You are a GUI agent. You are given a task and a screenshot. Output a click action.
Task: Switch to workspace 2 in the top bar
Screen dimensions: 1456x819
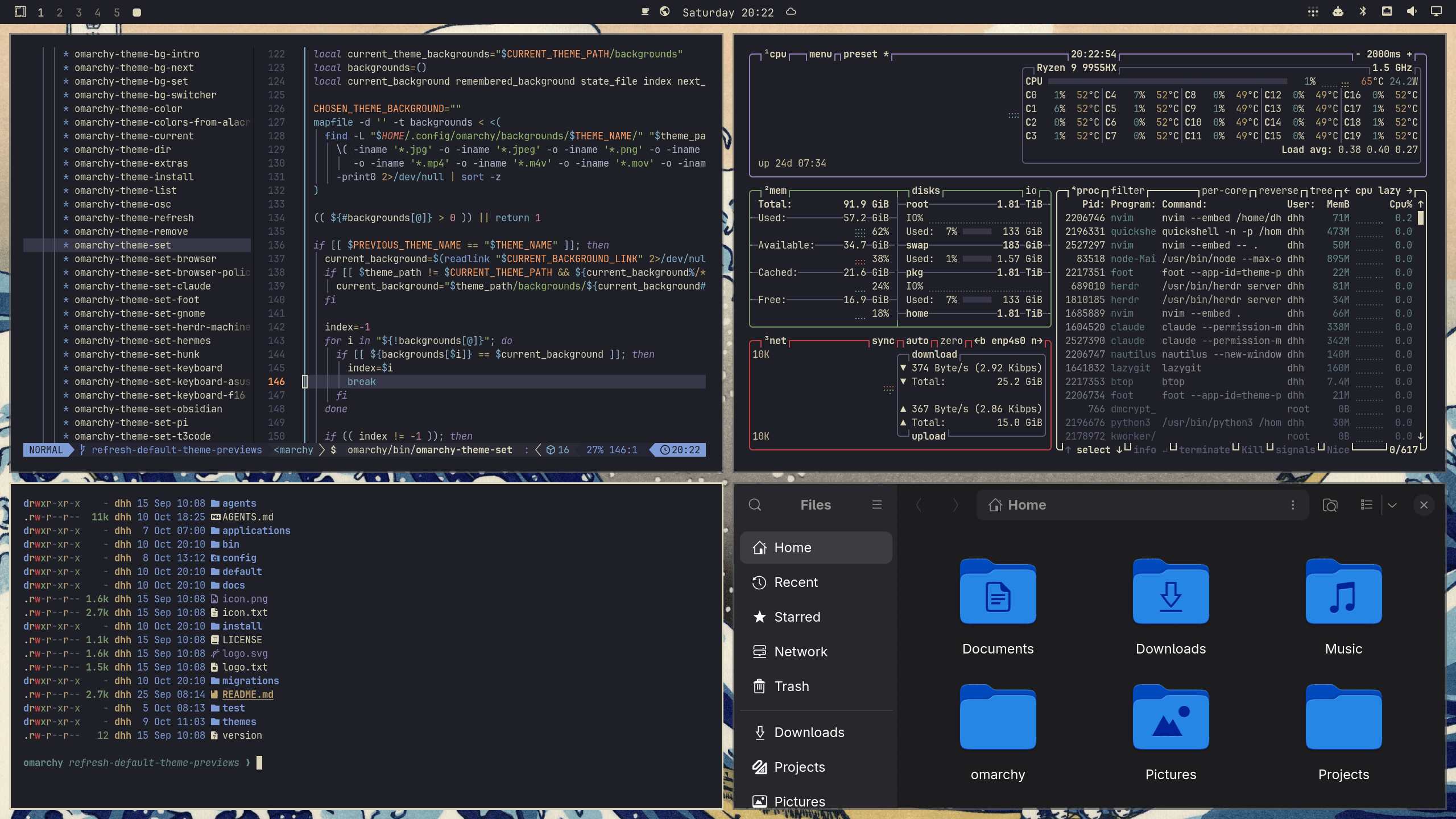(60, 12)
